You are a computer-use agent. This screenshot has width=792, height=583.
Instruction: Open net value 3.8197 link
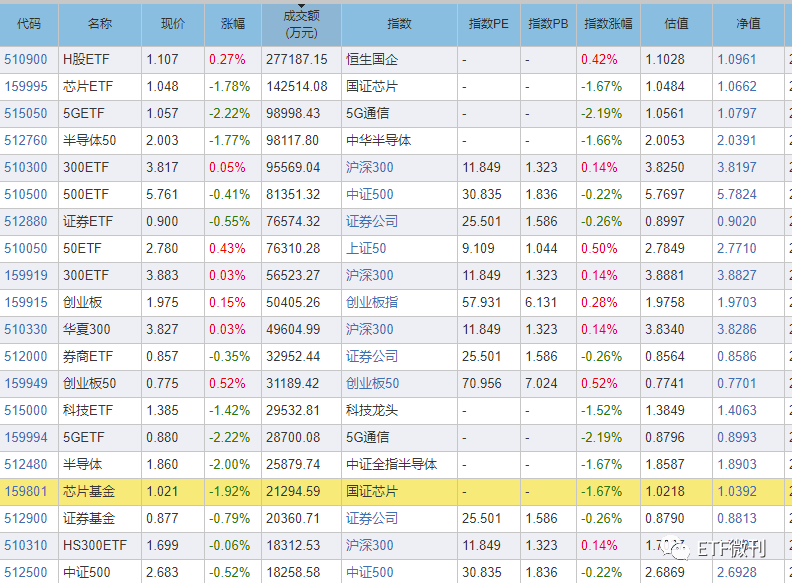(737, 167)
